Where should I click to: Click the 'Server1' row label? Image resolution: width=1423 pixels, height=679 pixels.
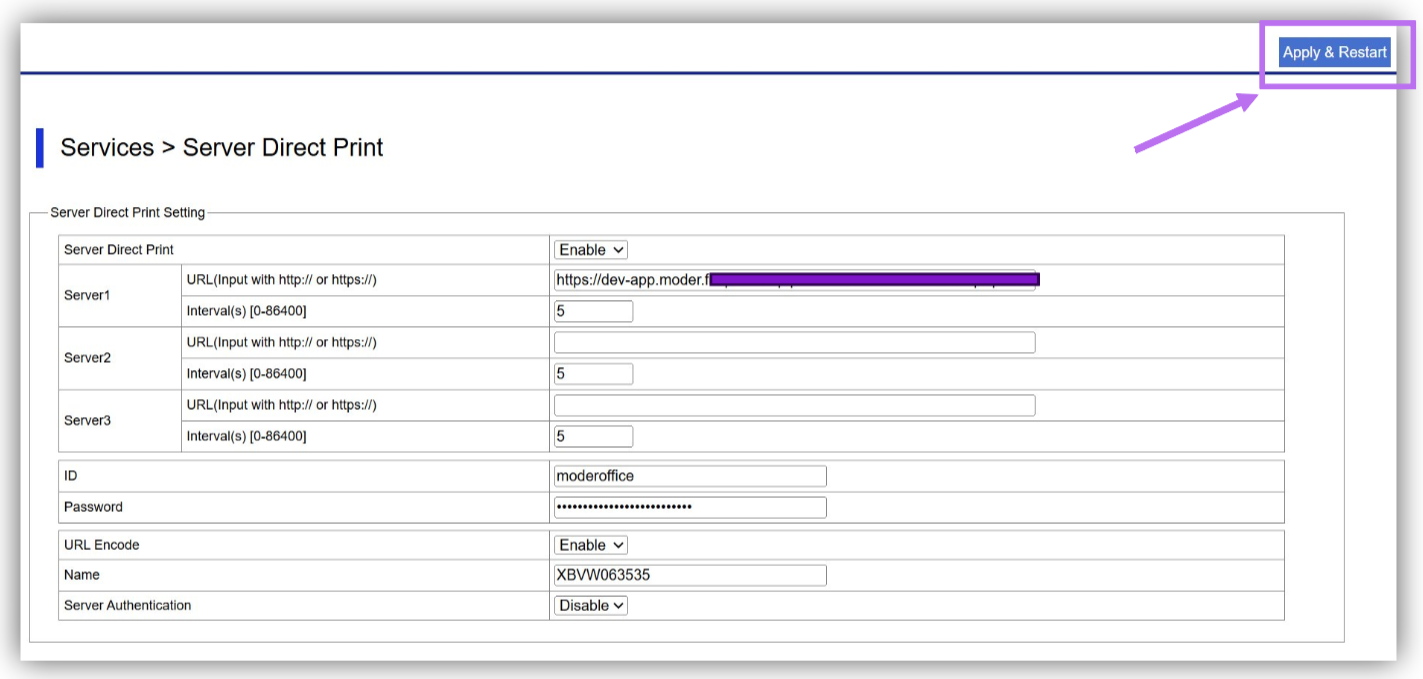(x=87, y=296)
